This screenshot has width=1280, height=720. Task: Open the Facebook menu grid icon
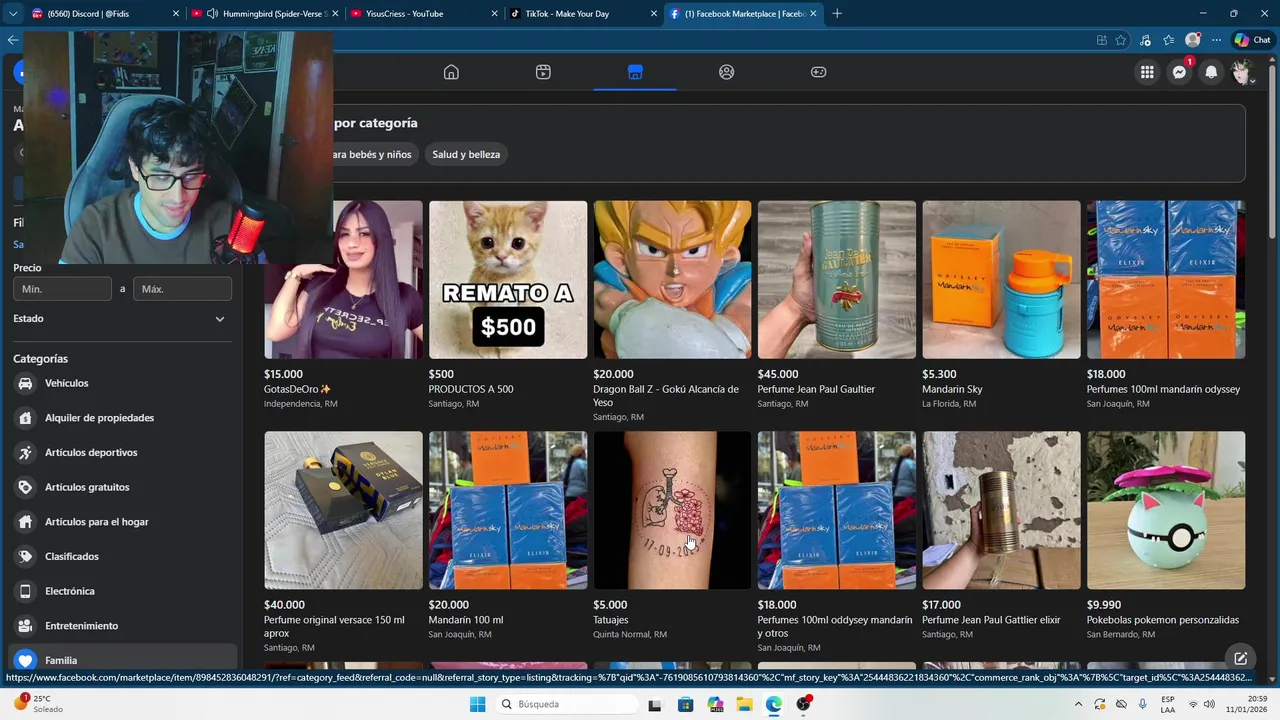[1147, 72]
